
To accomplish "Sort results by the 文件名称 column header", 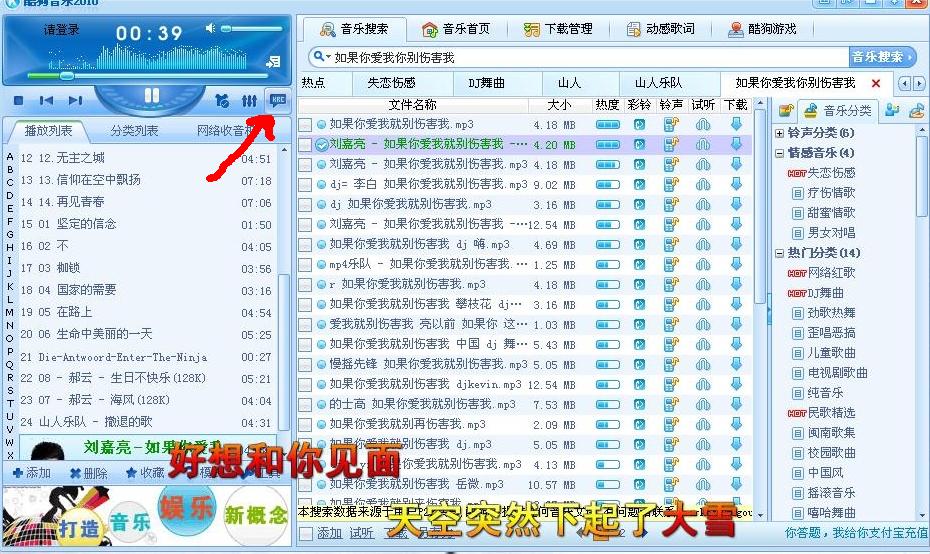I will [x=413, y=105].
